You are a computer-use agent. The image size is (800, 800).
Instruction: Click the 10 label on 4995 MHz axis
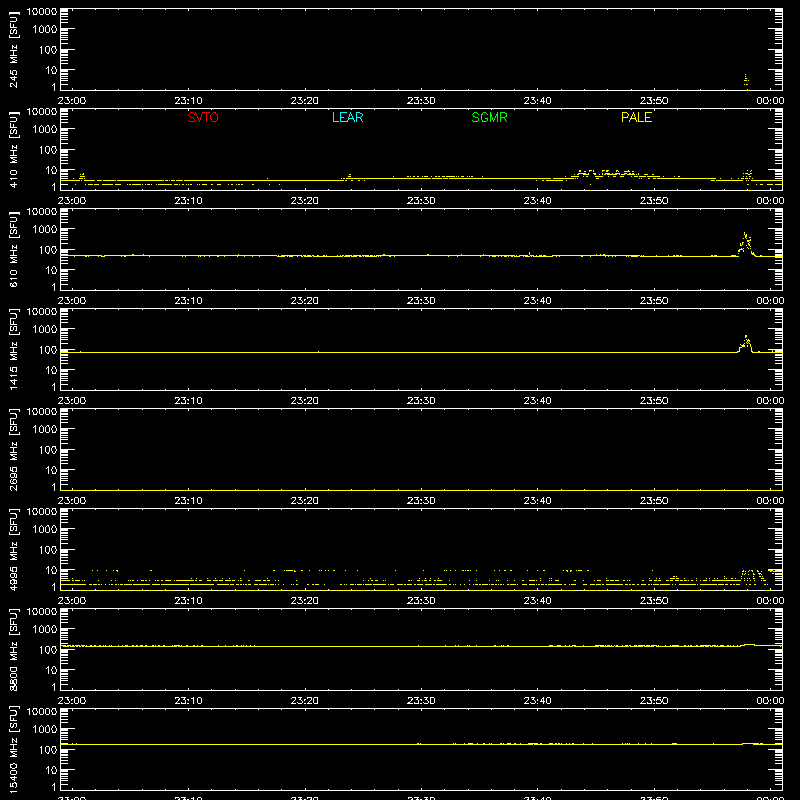tap(51, 570)
